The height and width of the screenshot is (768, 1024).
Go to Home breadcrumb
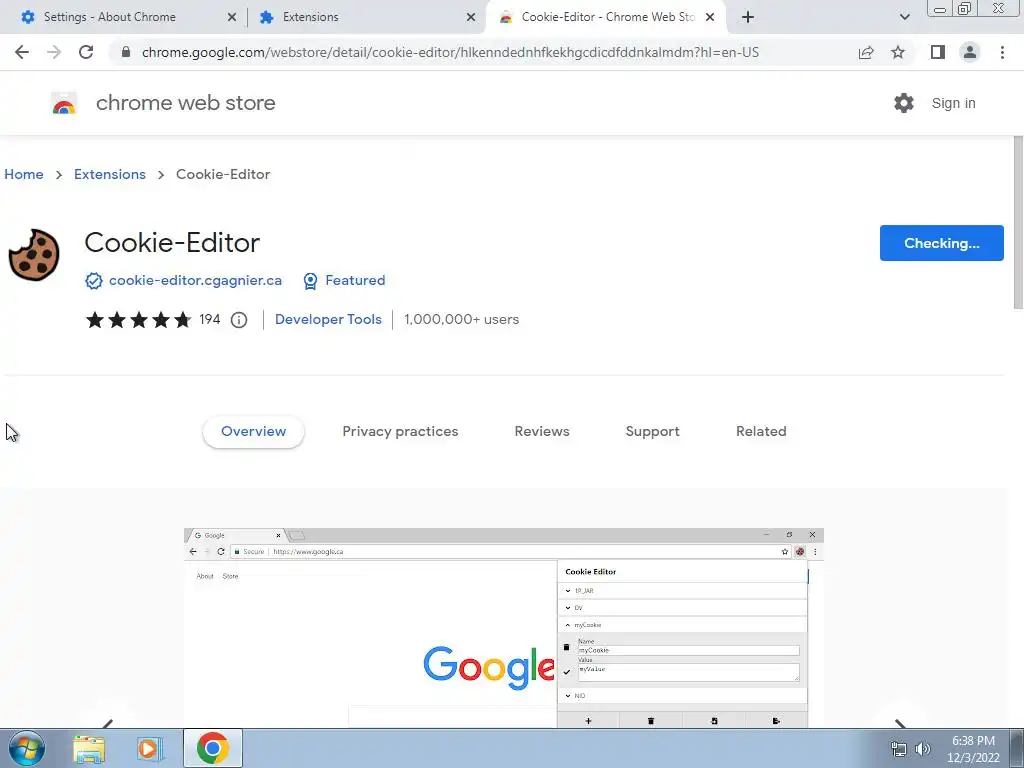pyautogui.click(x=24, y=174)
